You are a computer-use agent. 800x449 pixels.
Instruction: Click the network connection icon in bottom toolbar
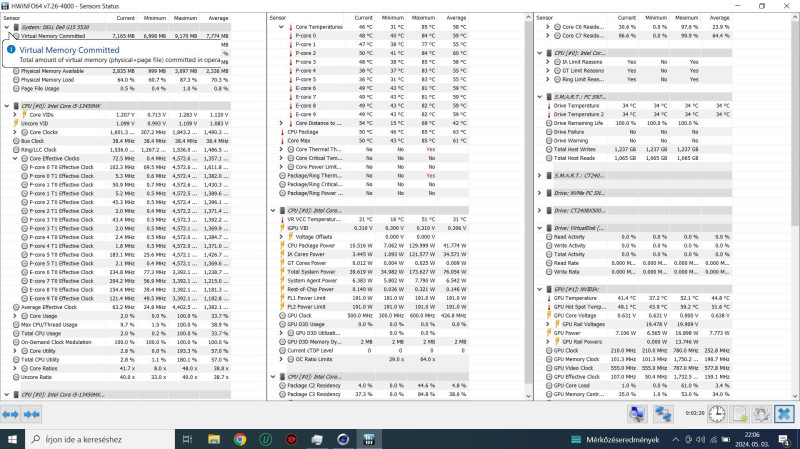(663, 414)
